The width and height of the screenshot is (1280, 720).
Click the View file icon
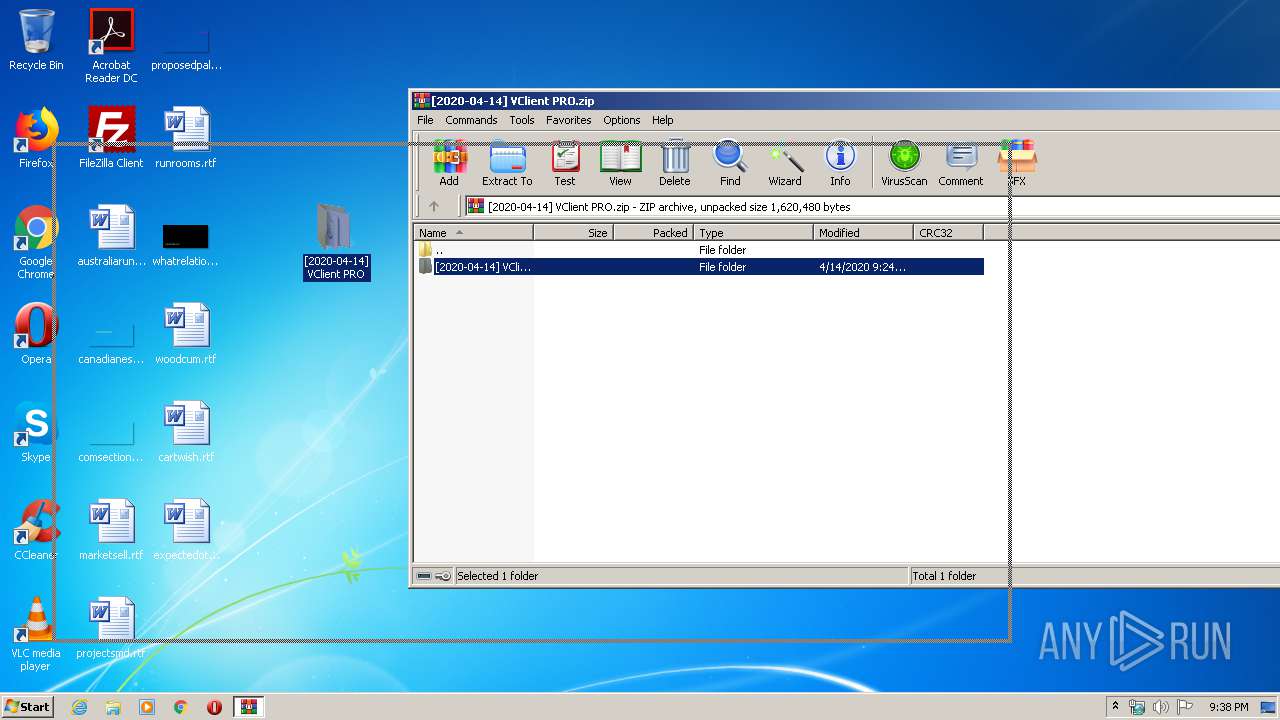tap(620, 164)
